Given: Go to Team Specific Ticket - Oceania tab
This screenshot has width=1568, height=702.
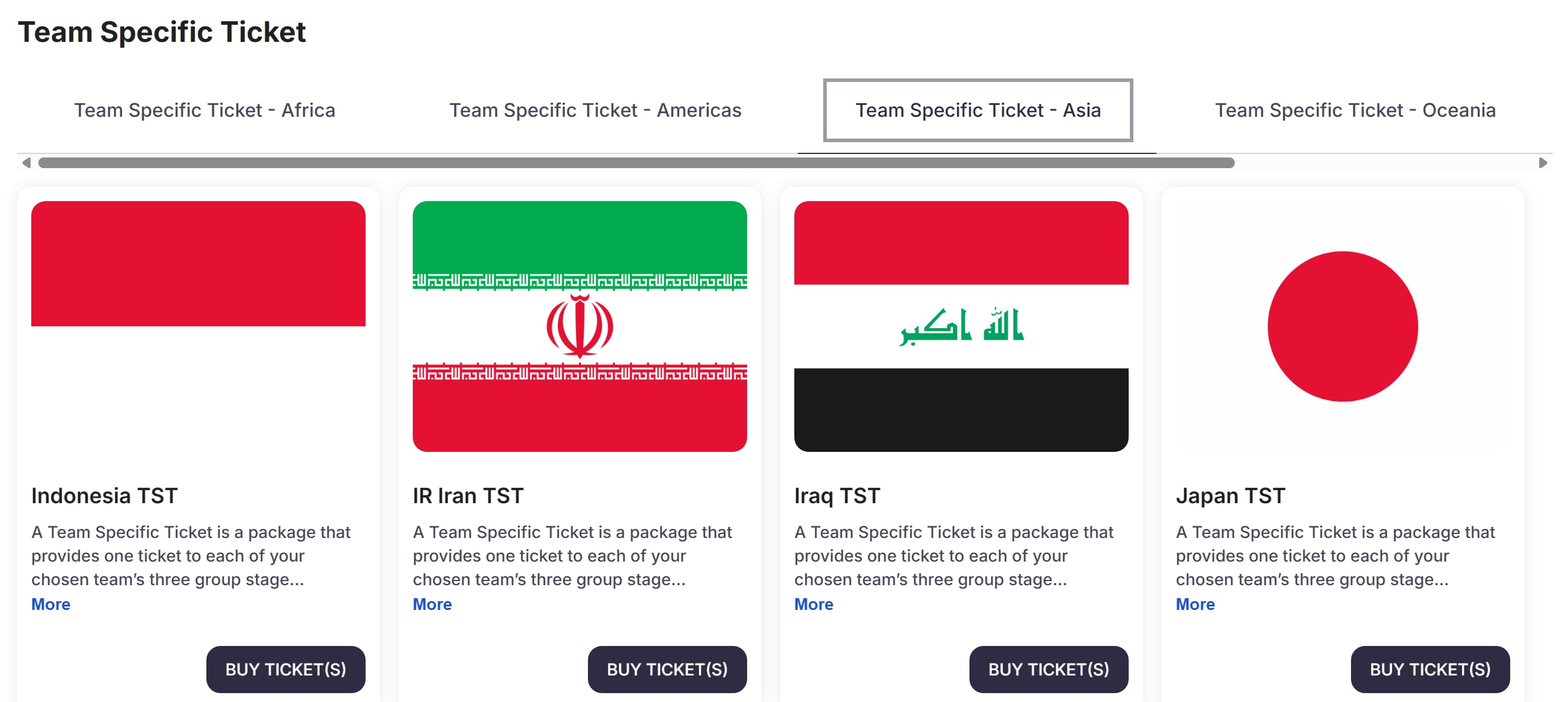Looking at the screenshot, I should (1355, 110).
